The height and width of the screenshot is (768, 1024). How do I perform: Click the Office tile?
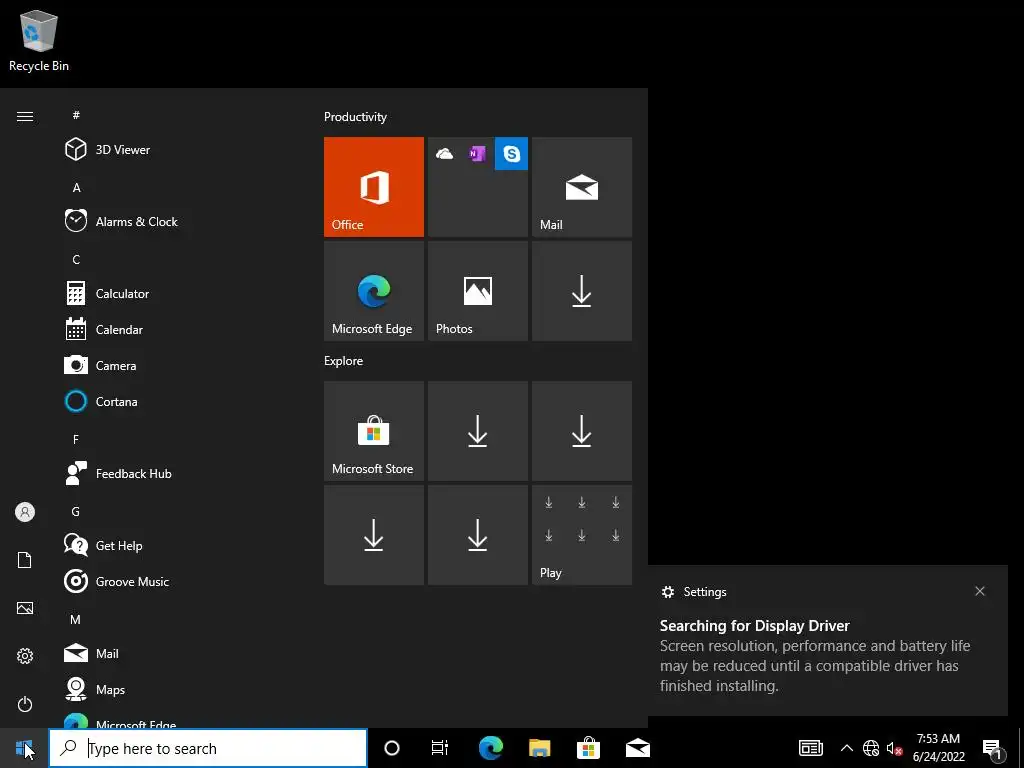click(x=374, y=187)
